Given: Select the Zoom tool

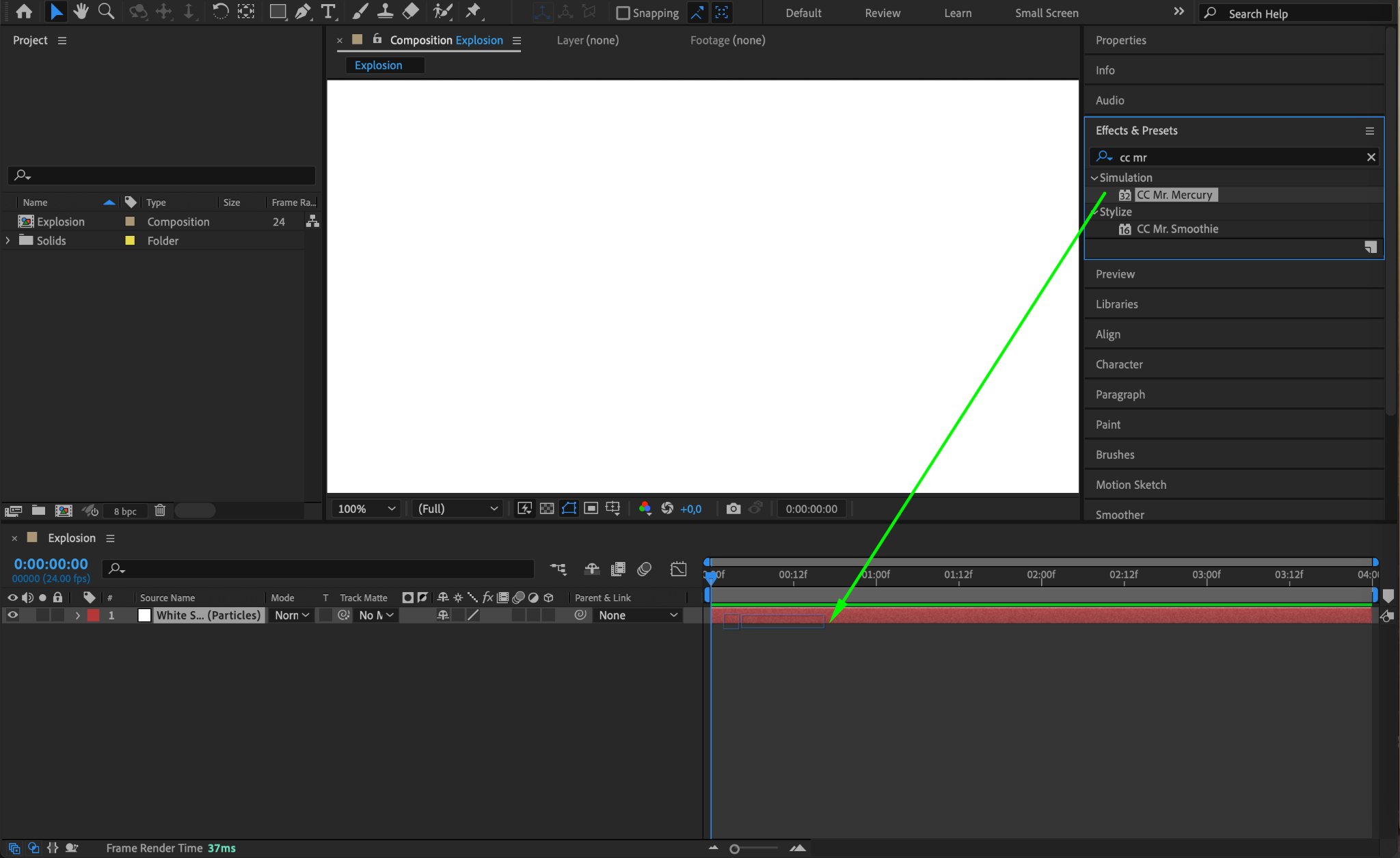Looking at the screenshot, I should click(106, 12).
